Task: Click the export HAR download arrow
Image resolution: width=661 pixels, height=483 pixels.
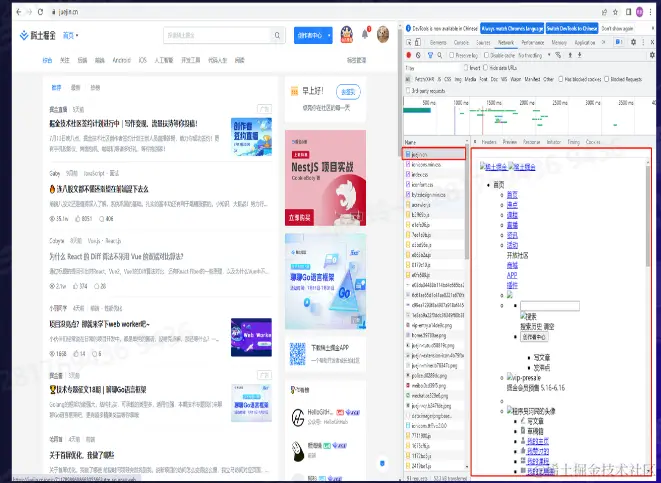Action: (x=580, y=55)
